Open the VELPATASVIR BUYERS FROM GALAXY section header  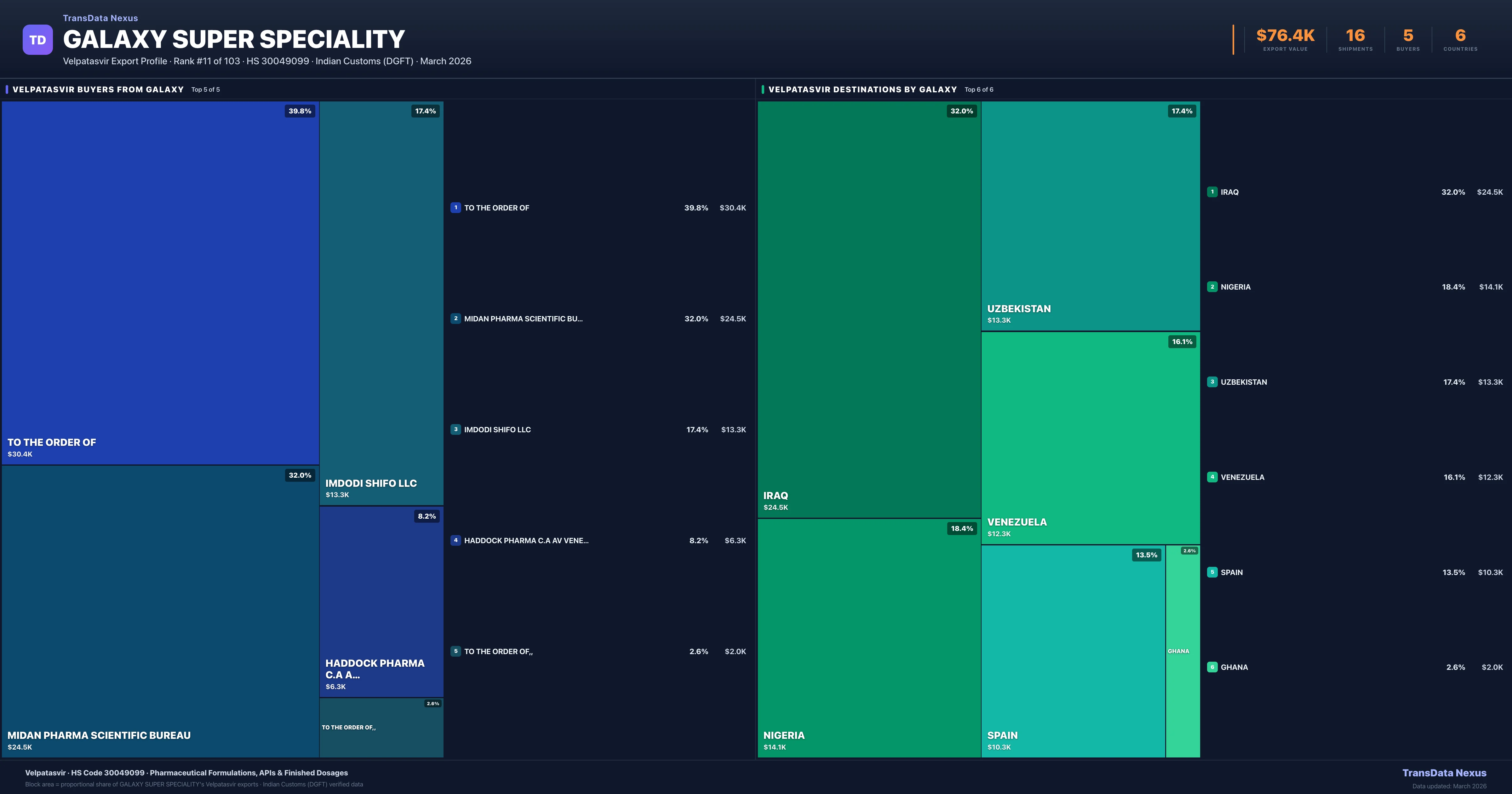[x=98, y=89]
